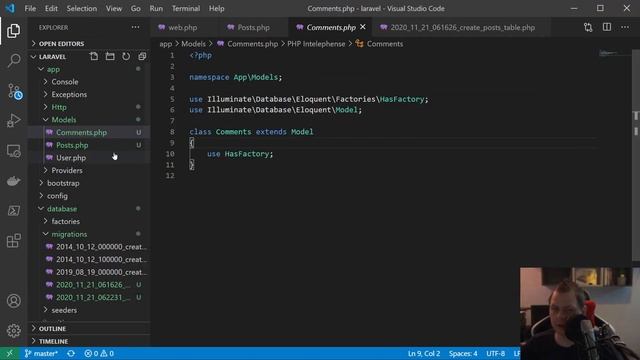Click the Models breadcrumb segment
This screenshot has width=640, height=360.
tap(193, 44)
